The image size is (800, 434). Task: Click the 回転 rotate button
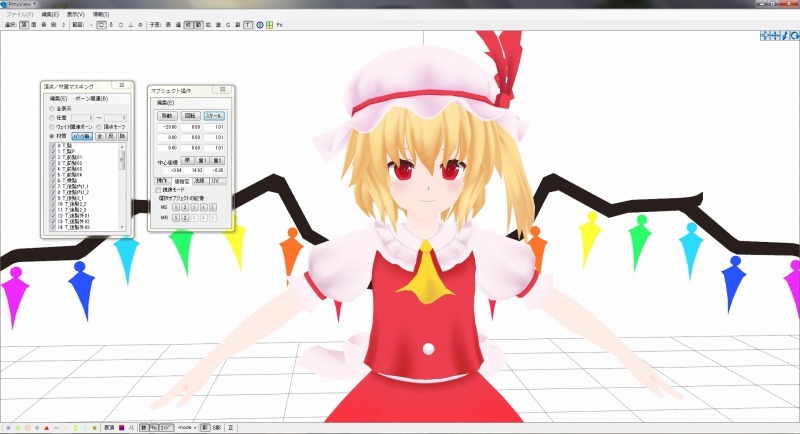[x=190, y=116]
